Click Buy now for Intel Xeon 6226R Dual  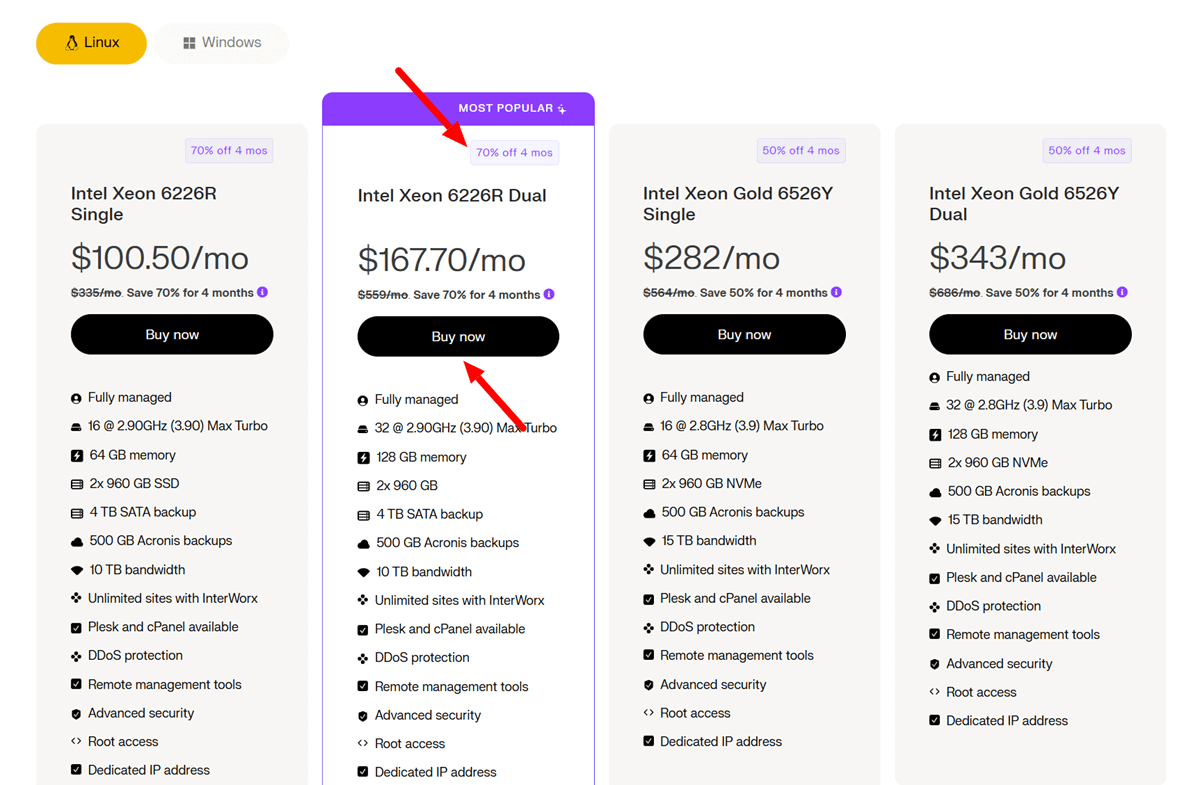(458, 336)
